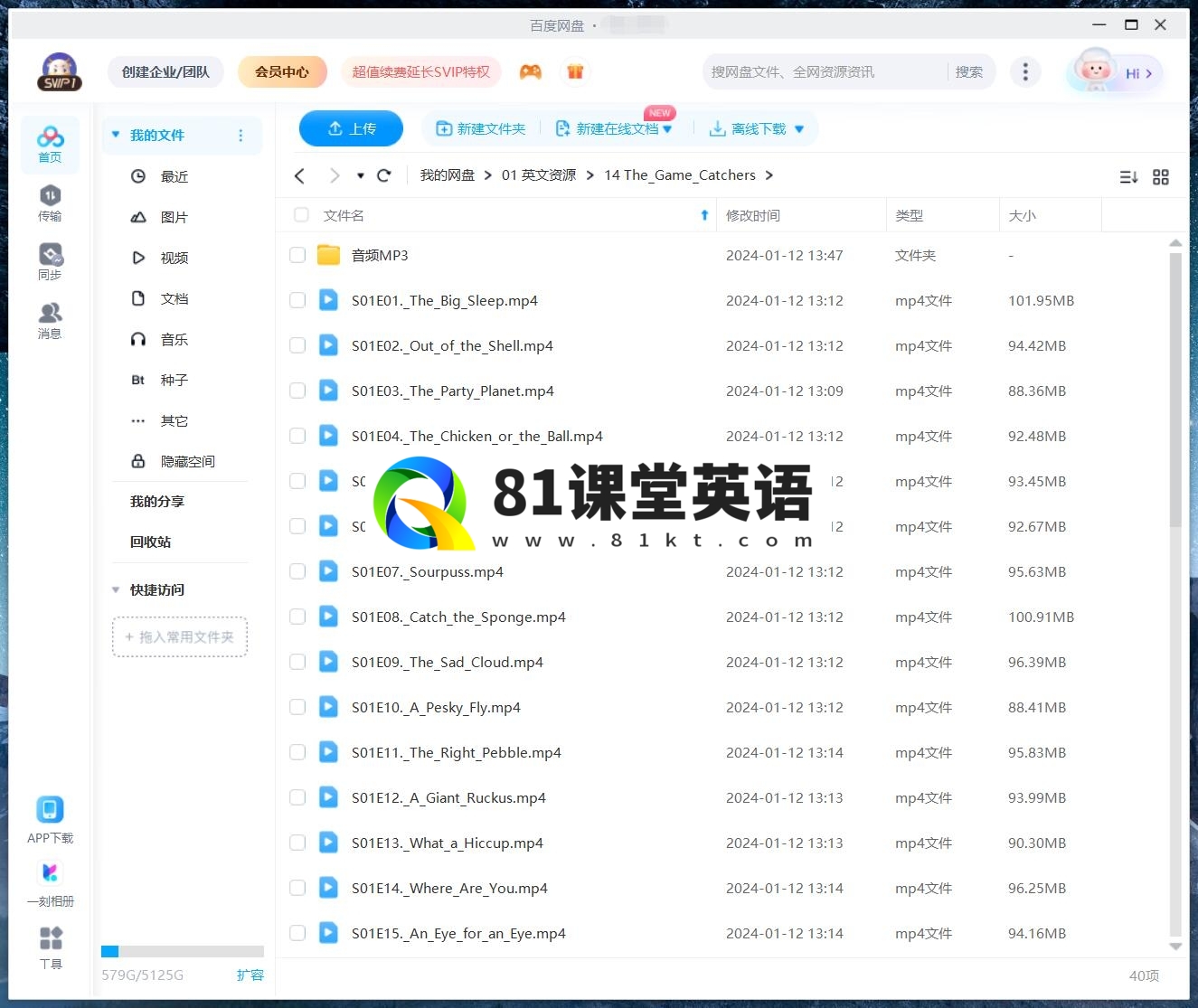Image resolution: width=1198 pixels, height=1008 pixels.
Task: Click the 音频MP3 folder icon
Action: 328,255
